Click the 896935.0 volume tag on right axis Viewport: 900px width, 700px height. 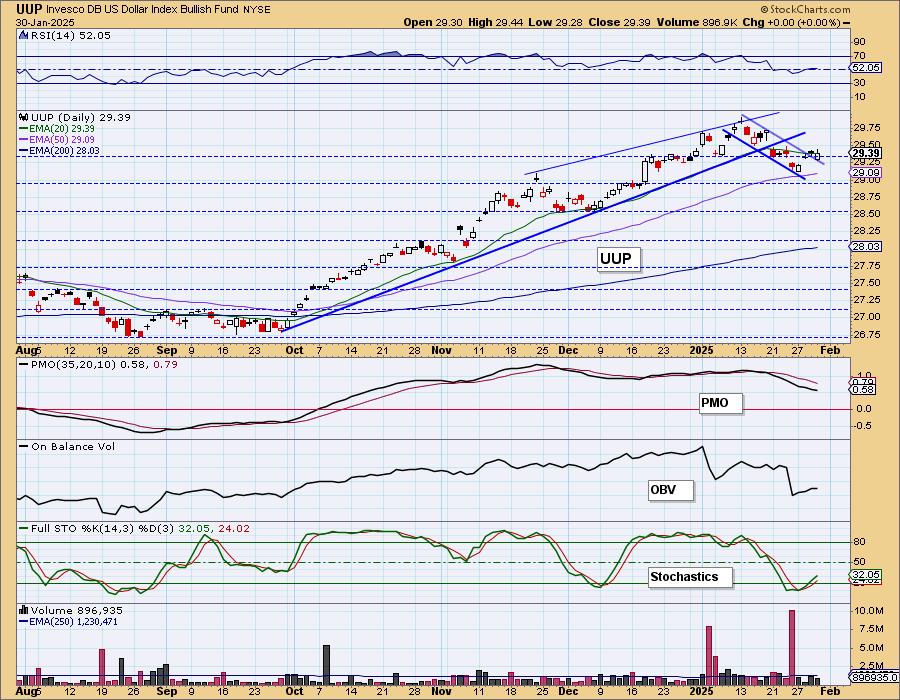click(x=873, y=678)
